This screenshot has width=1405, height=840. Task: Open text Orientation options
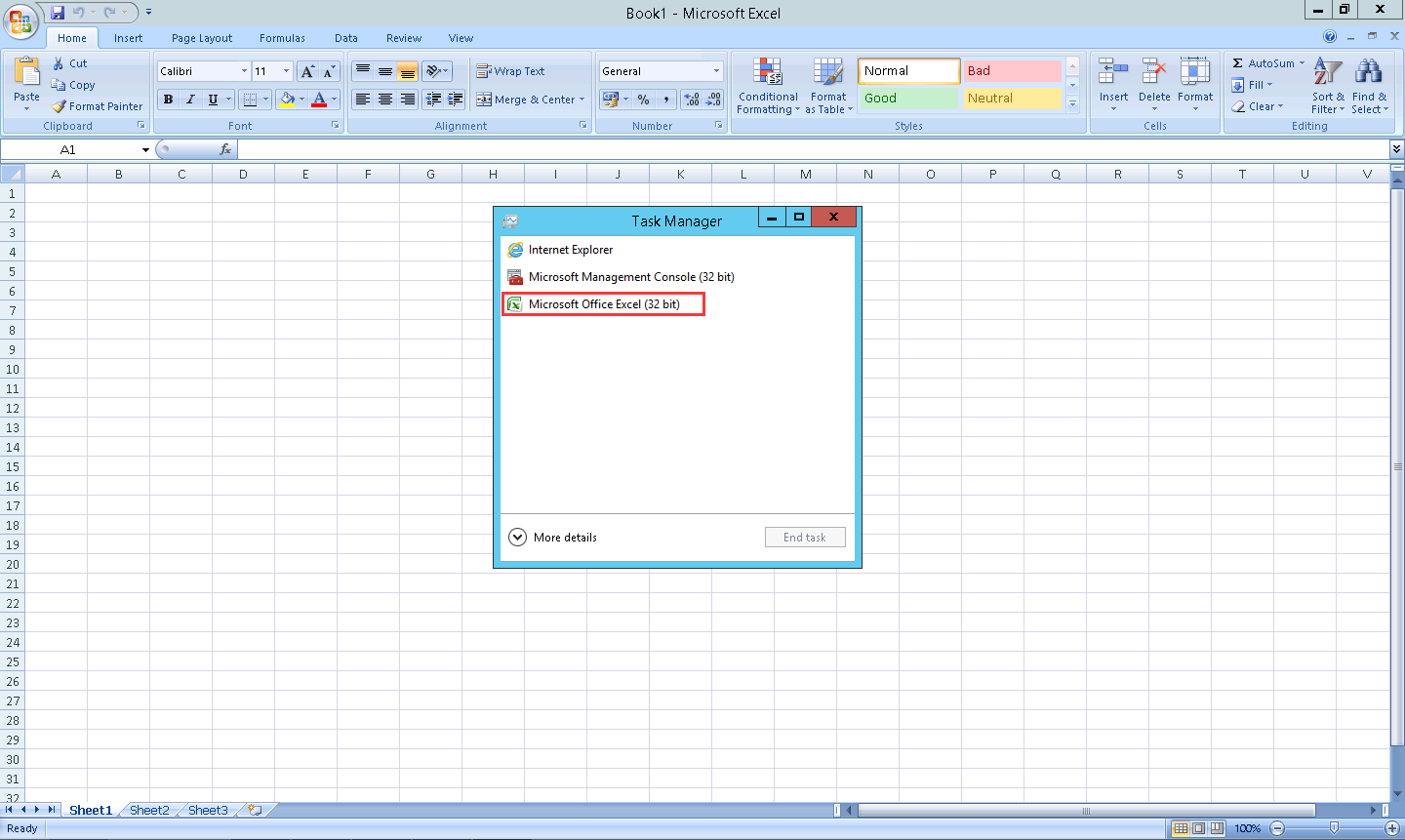tap(437, 71)
